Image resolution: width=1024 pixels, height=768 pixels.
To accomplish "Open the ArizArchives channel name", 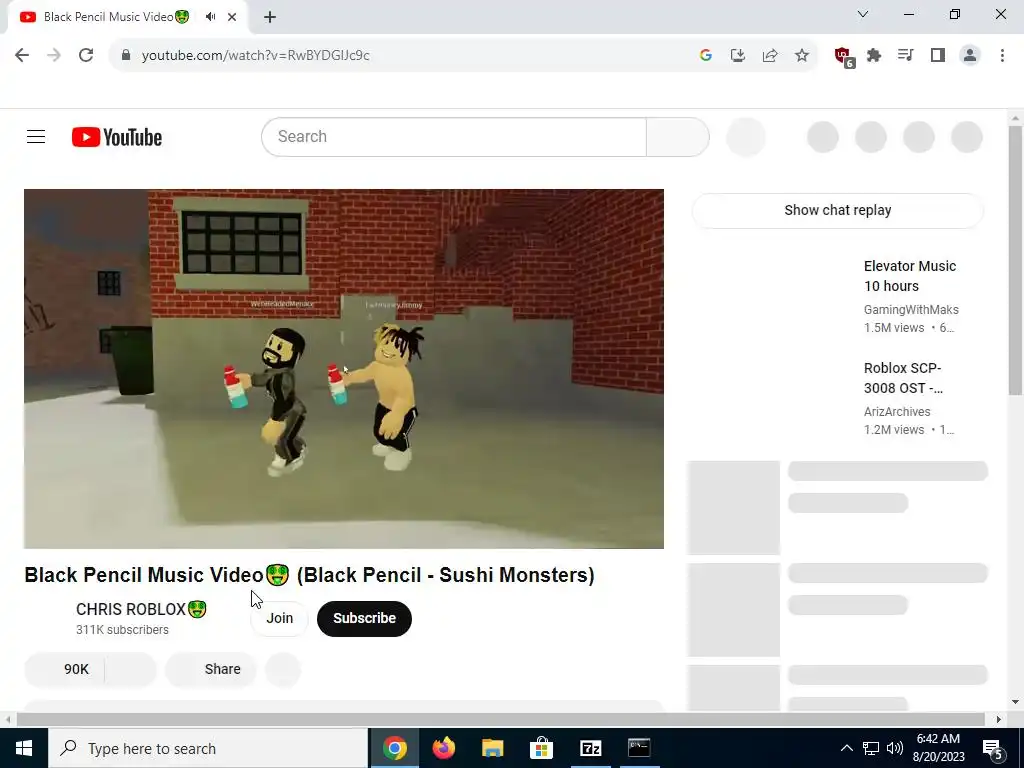I will point(897,411).
